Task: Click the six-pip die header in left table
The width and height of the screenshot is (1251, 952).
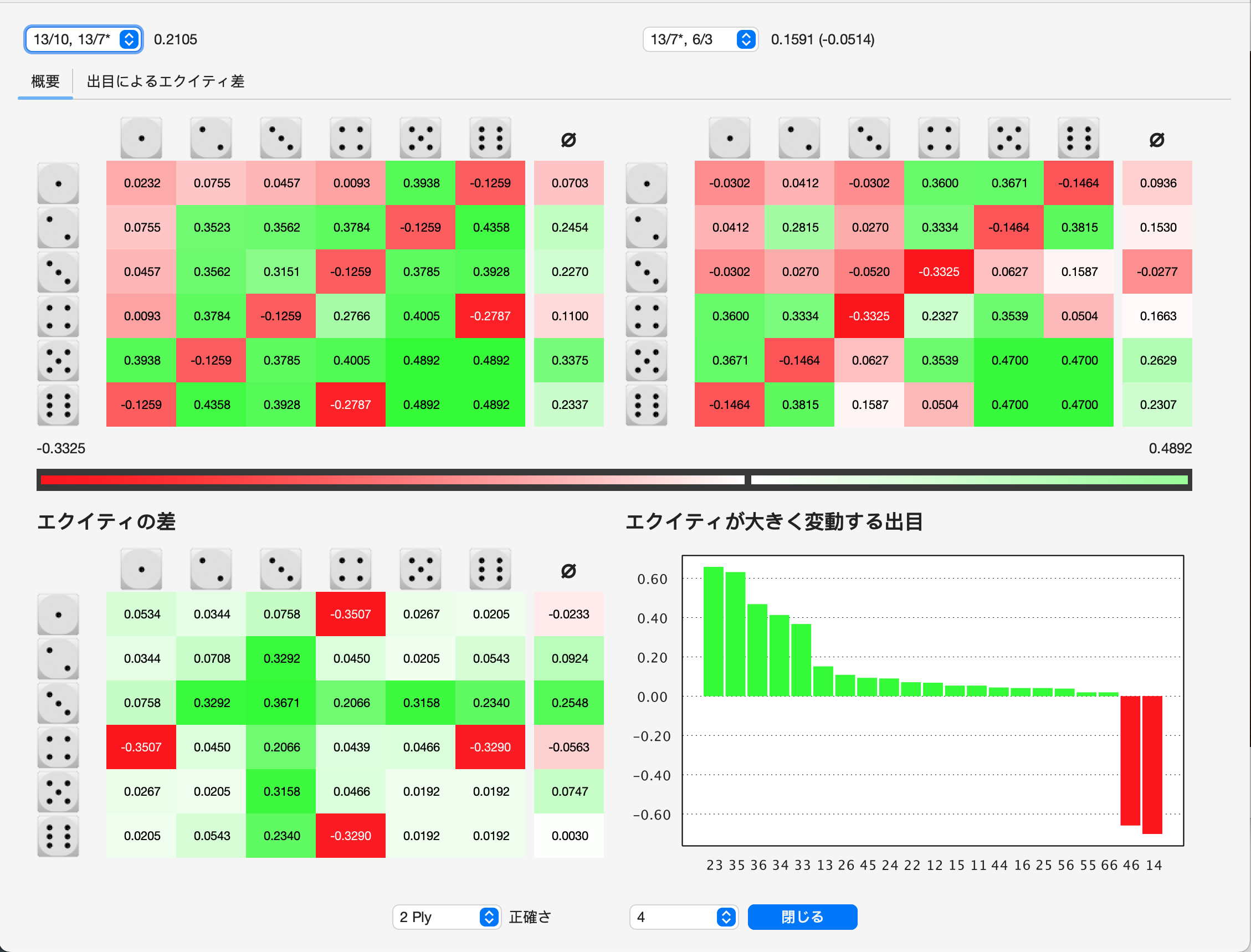Action: click(490, 139)
